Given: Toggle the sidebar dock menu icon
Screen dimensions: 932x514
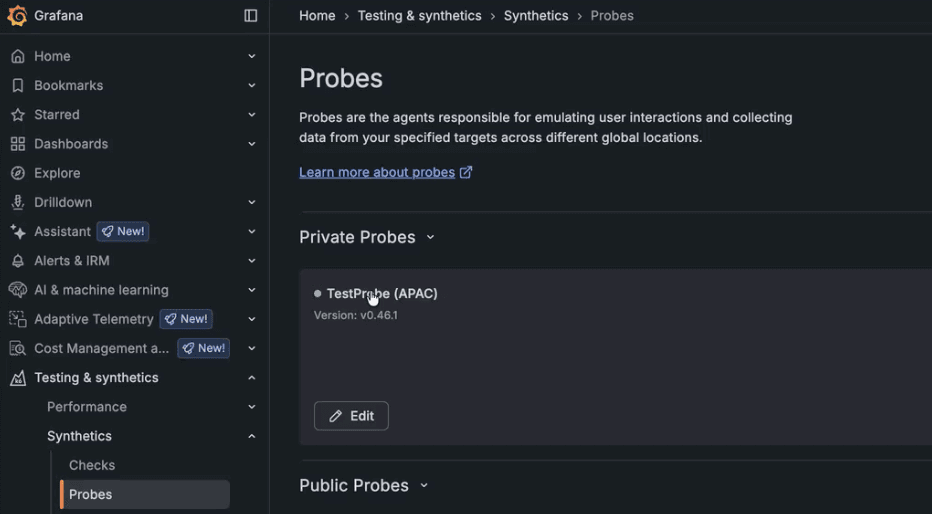Looking at the screenshot, I should point(251,16).
